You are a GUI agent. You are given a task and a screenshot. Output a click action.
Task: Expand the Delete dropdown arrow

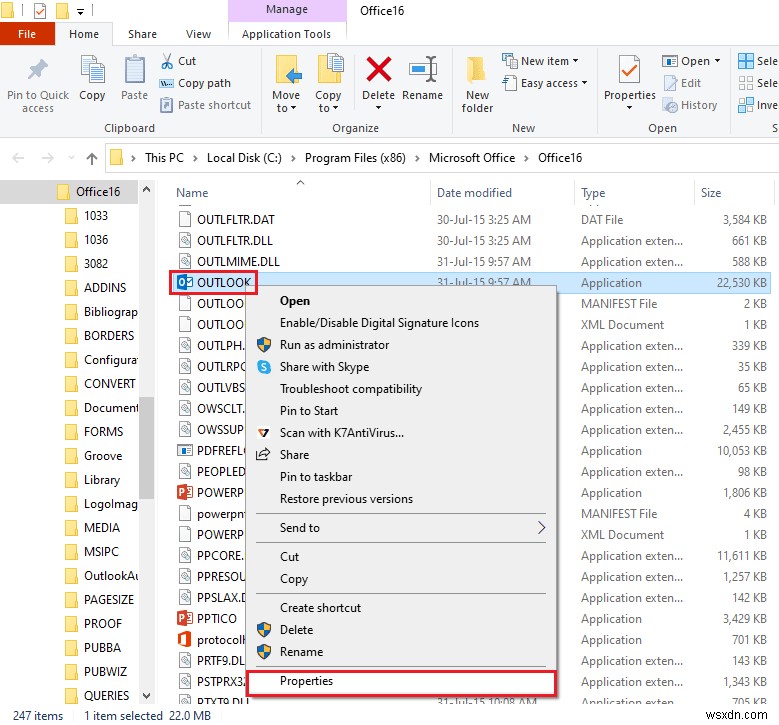(x=378, y=108)
